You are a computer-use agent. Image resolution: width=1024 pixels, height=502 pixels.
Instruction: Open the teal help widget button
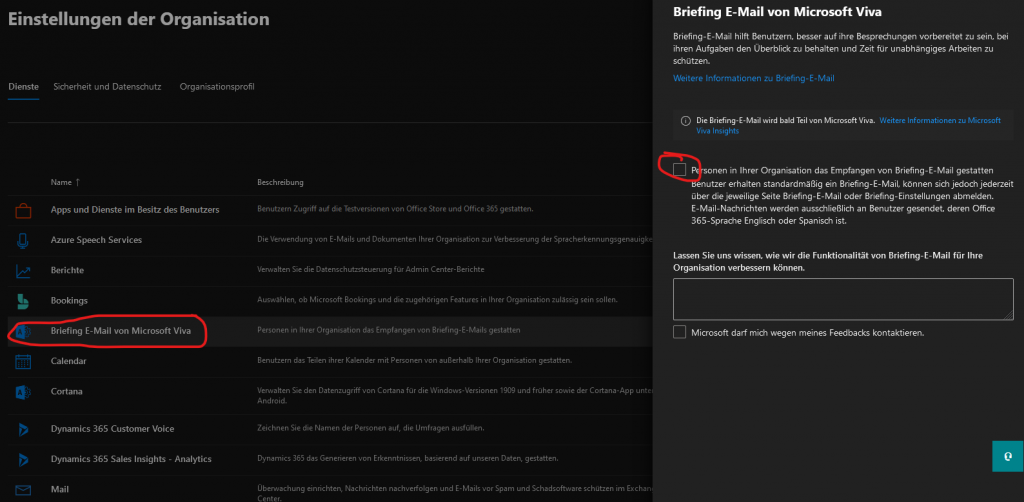1008,456
